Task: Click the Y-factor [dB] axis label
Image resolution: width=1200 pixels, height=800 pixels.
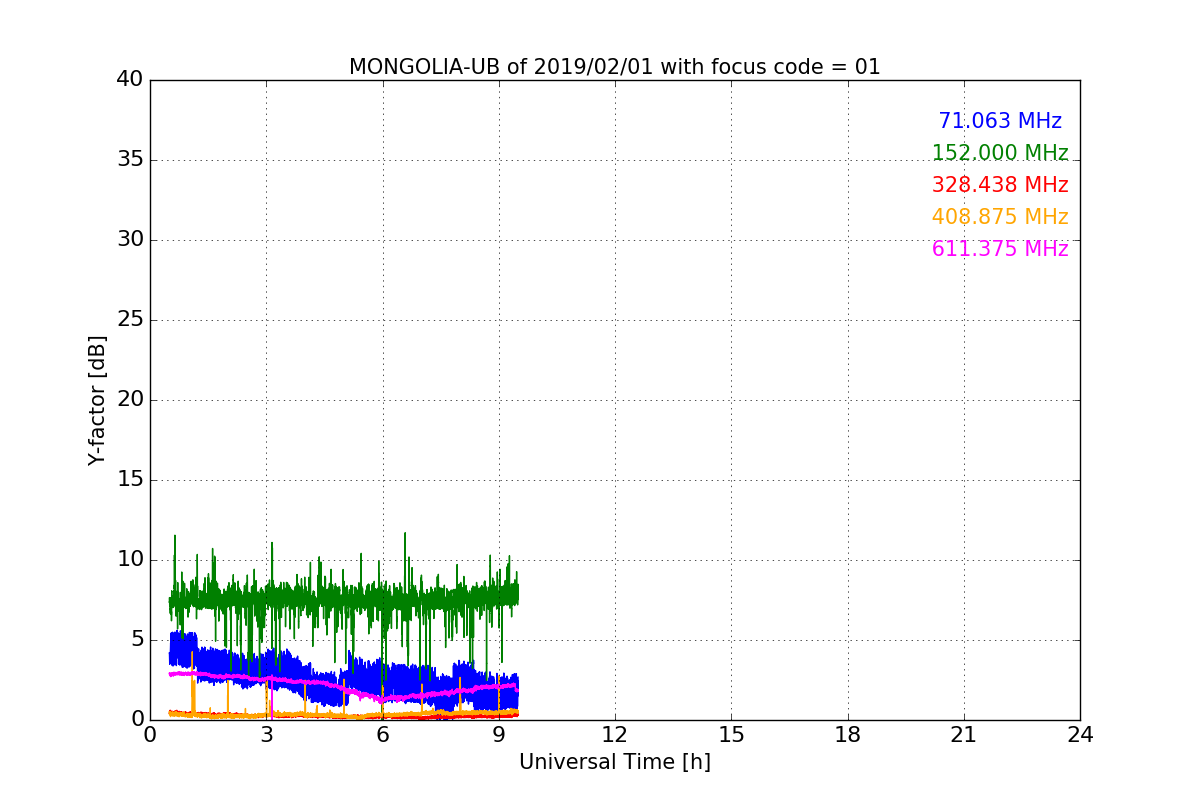Action: tap(97, 400)
